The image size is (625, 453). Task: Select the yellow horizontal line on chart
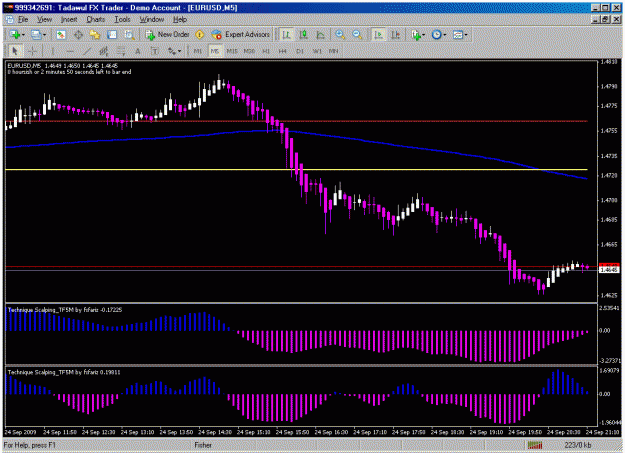pos(296,169)
